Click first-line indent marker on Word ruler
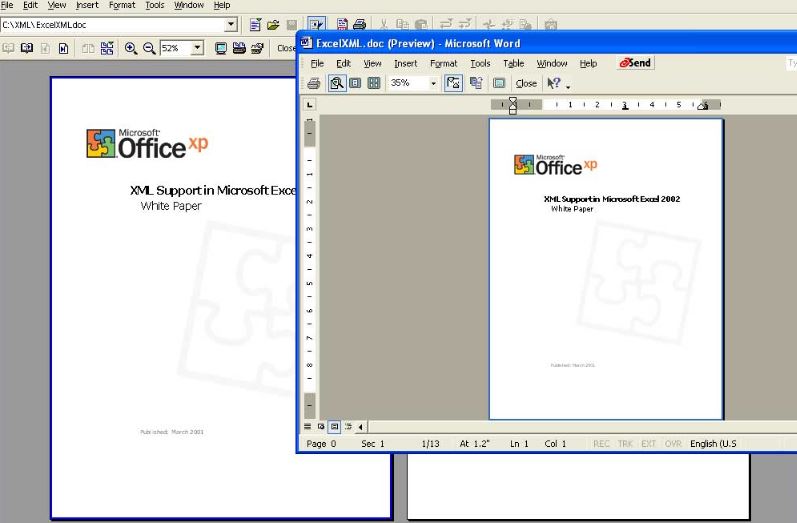The image size is (797, 523). pos(513,101)
